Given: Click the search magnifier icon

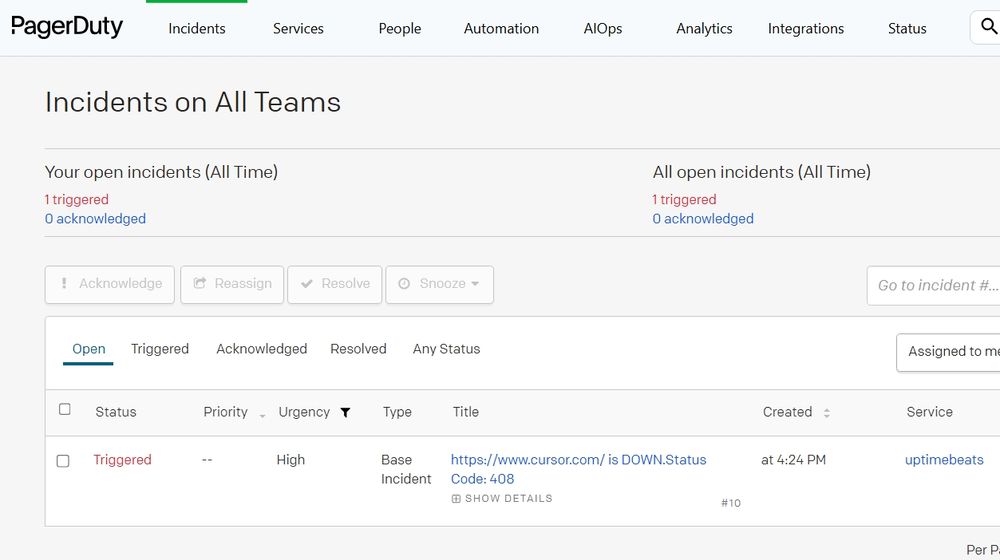Looking at the screenshot, I should [x=989, y=27].
